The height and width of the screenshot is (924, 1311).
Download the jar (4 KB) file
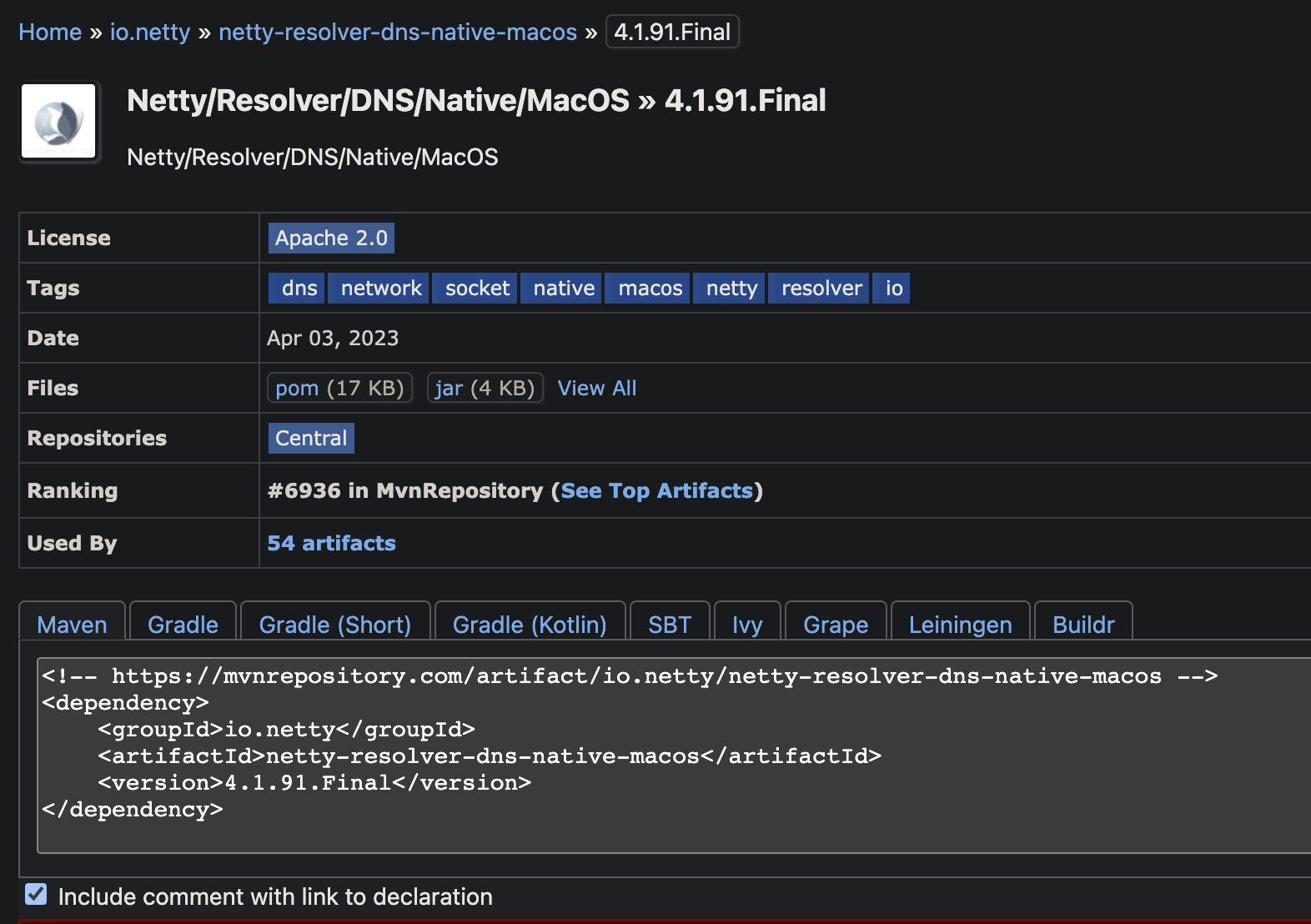(485, 388)
